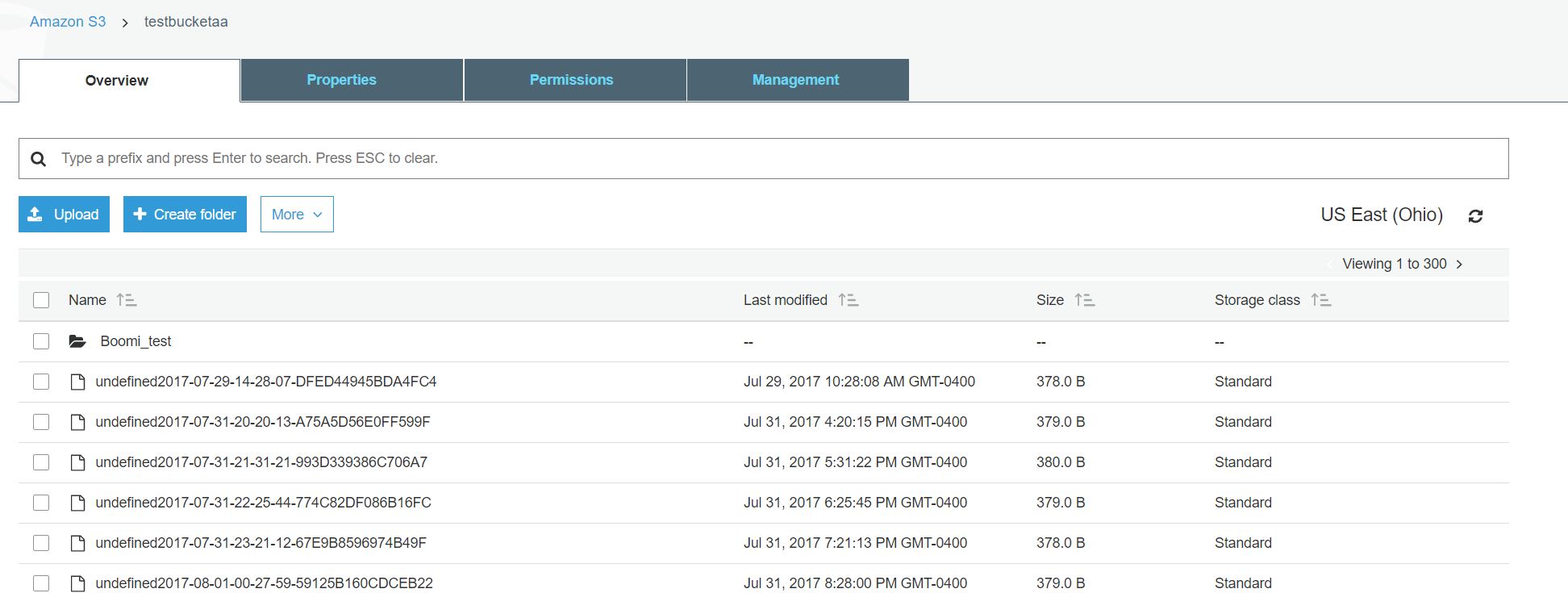The image size is (1568, 593).
Task: Click the Last modified sort icon
Action: pos(848,300)
